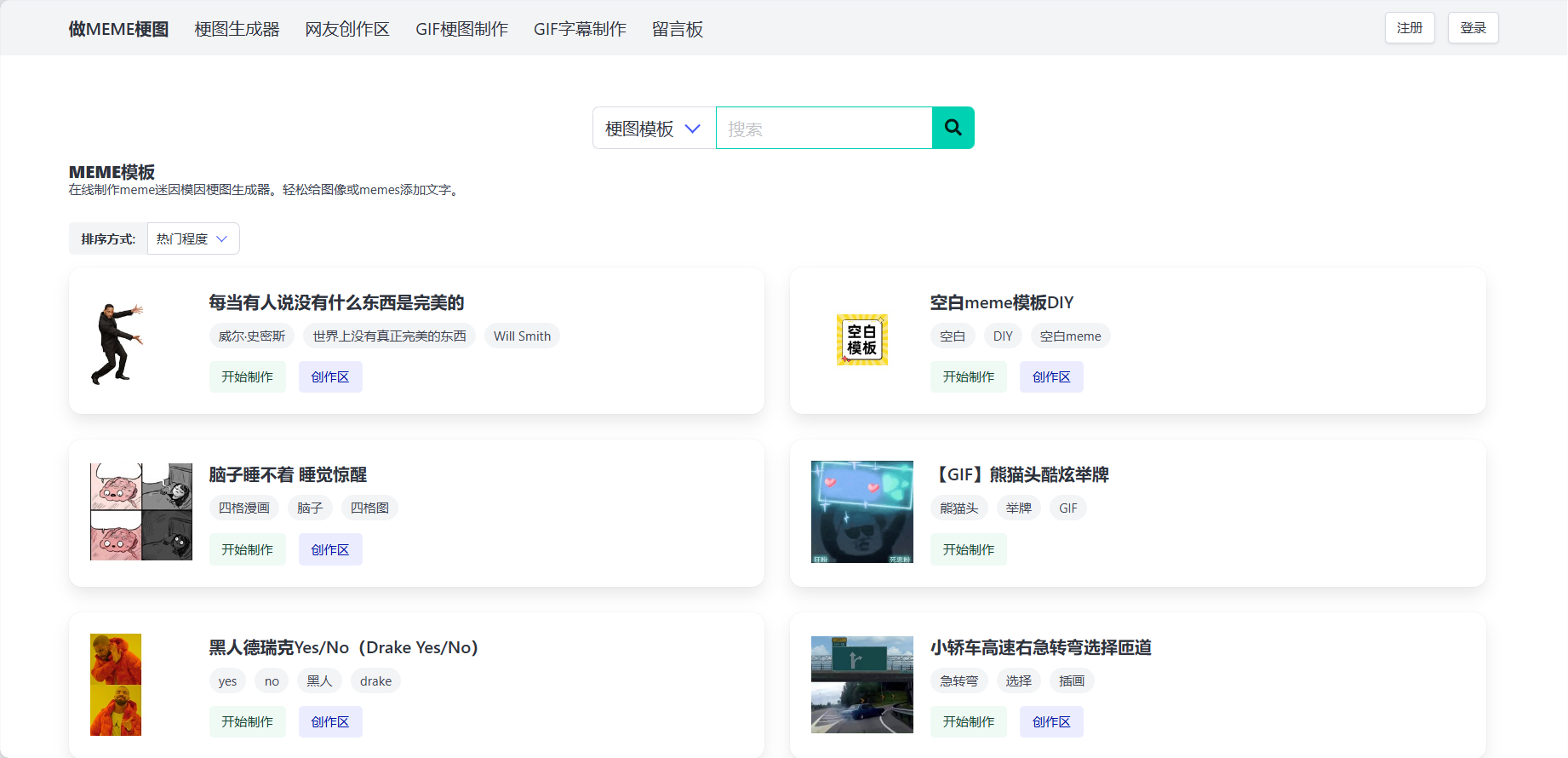Open 创作区 for the 脑子睡不着 template

(330, 550)
